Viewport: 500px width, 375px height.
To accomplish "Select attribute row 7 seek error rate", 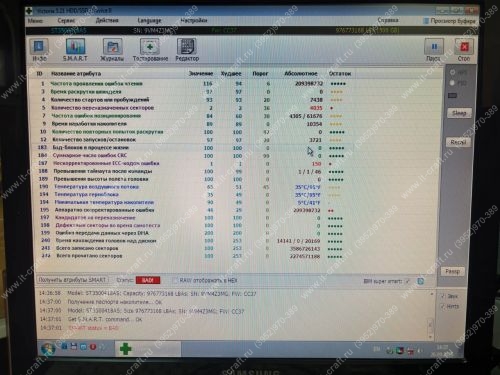I will click(x=195, y=116).
